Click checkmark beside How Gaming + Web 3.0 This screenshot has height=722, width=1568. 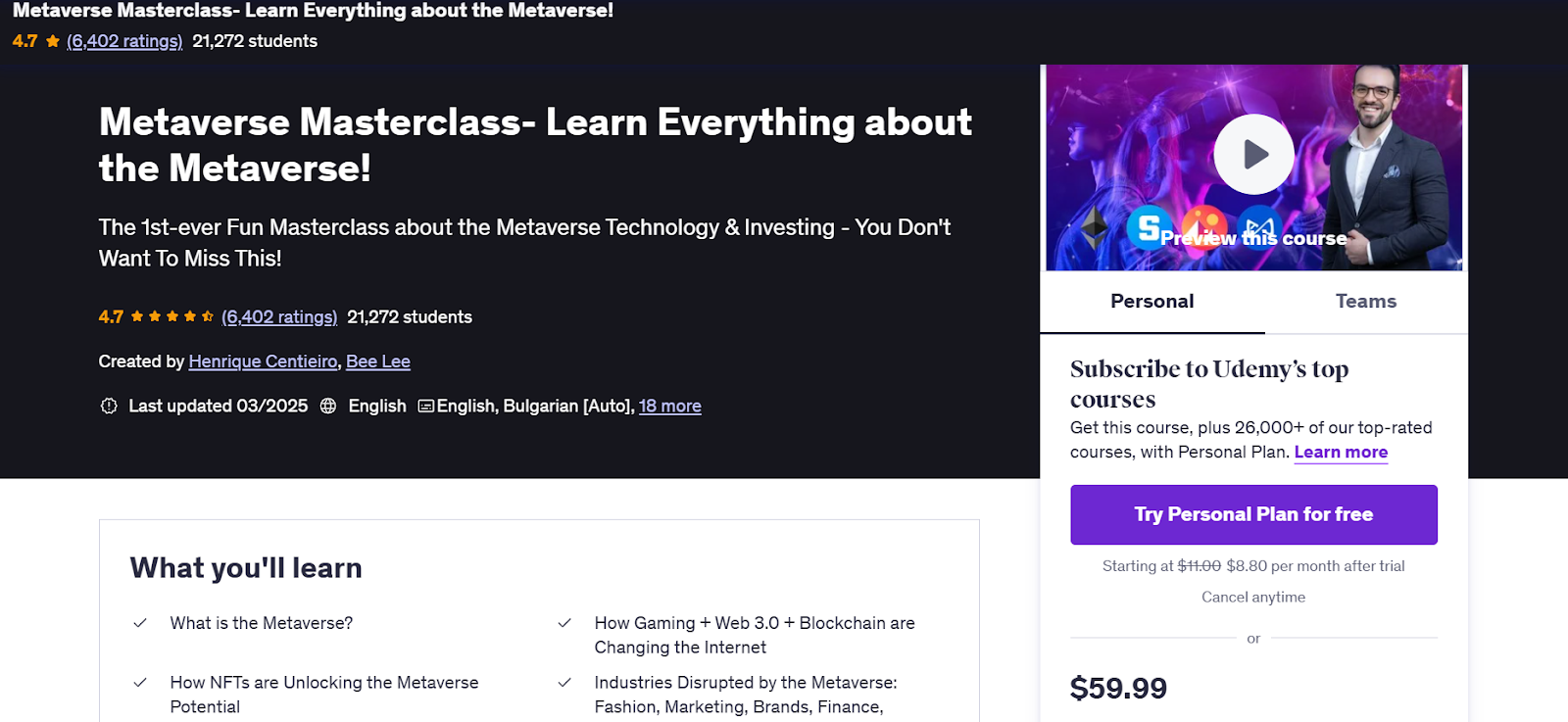pyautogui.click(x=564, y=623)
